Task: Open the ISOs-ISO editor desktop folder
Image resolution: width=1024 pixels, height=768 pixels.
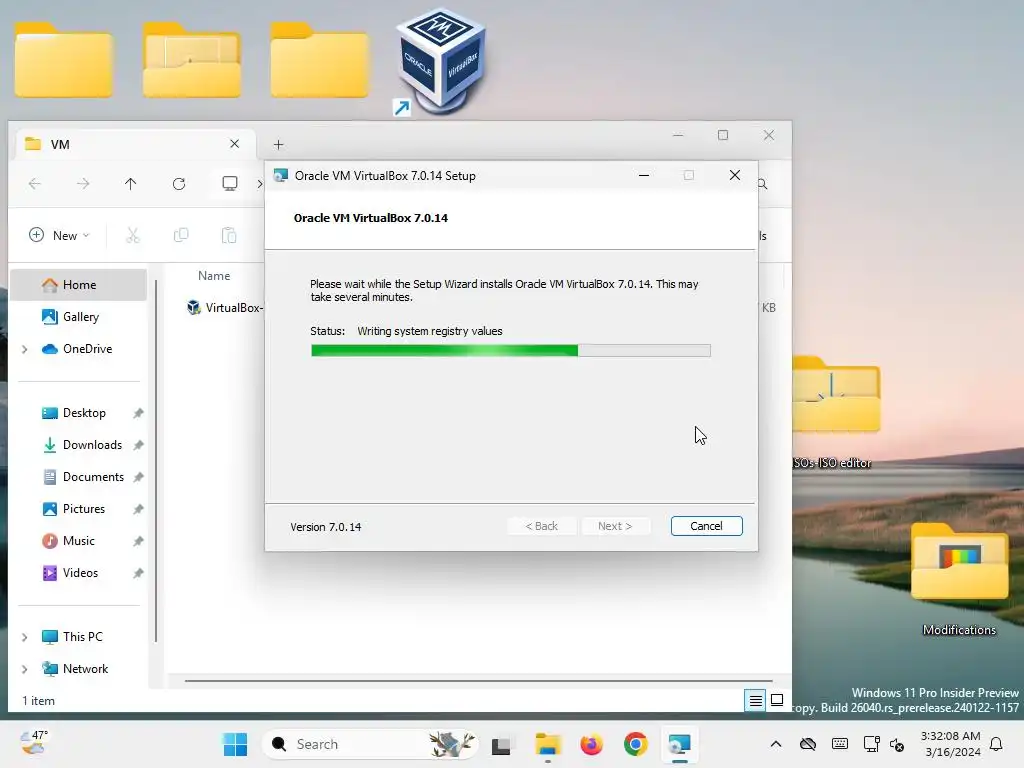Action: point(836,411)
